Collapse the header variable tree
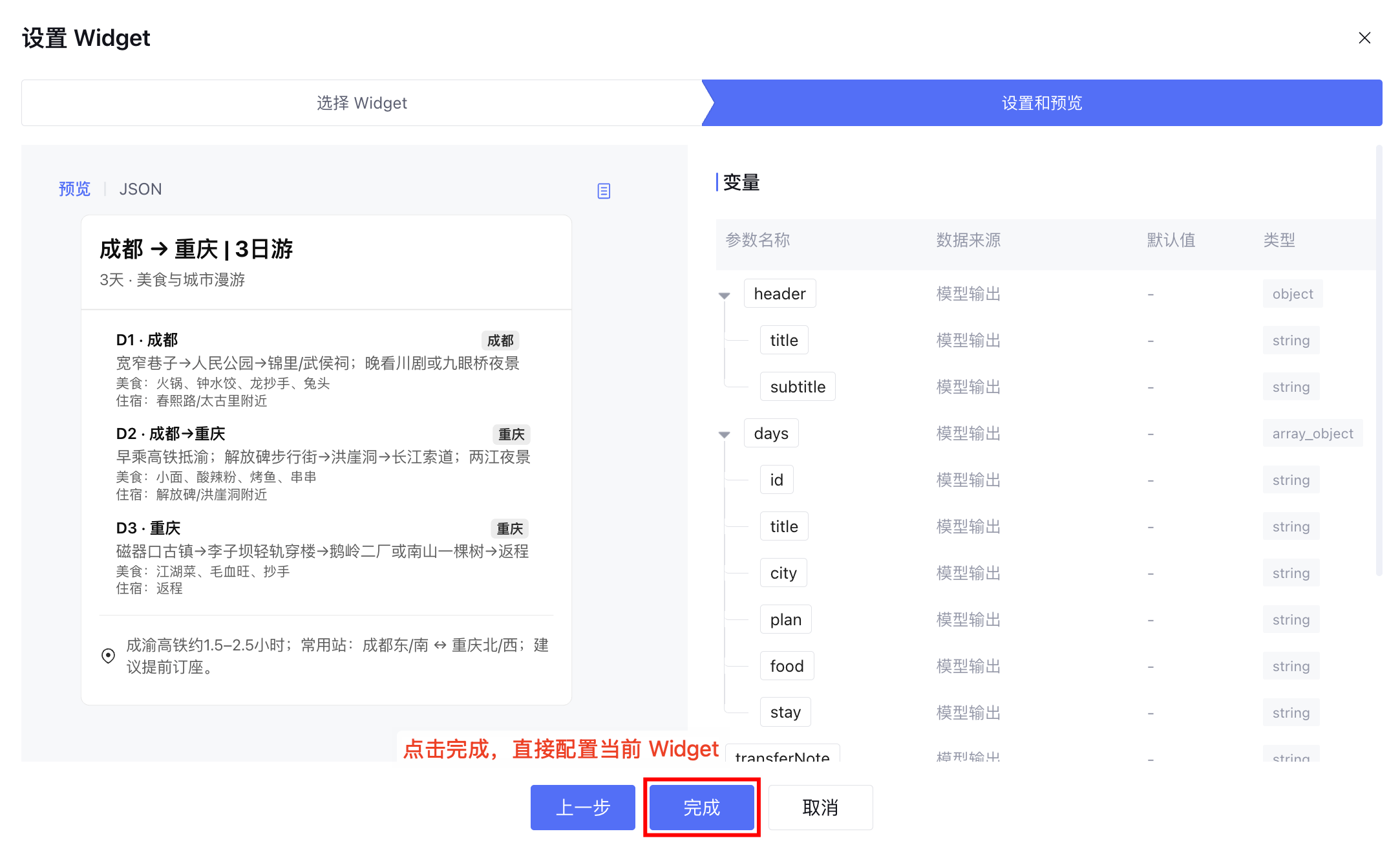 coord(725,295)
